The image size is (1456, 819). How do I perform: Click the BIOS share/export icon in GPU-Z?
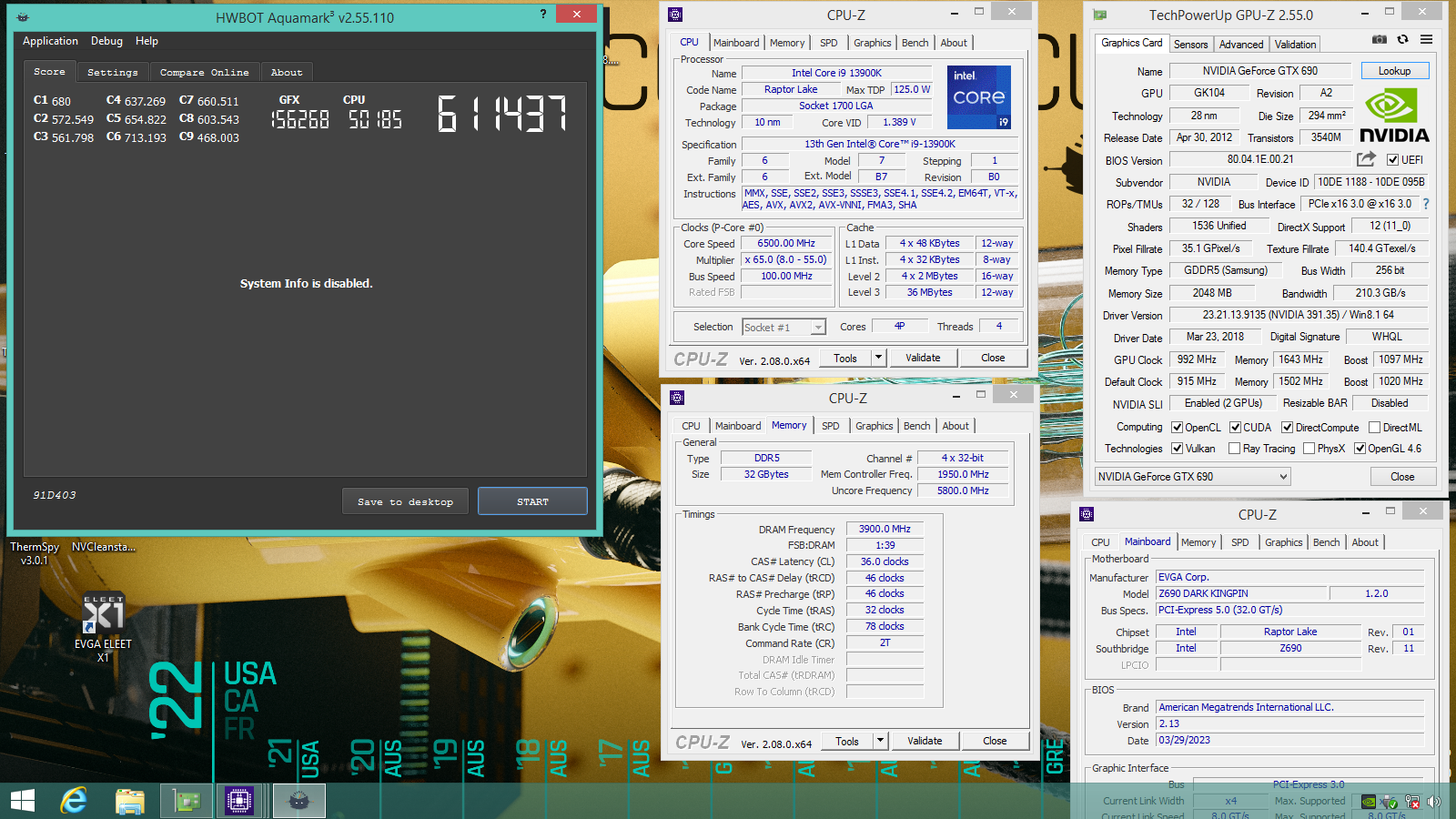point(1366,159)
